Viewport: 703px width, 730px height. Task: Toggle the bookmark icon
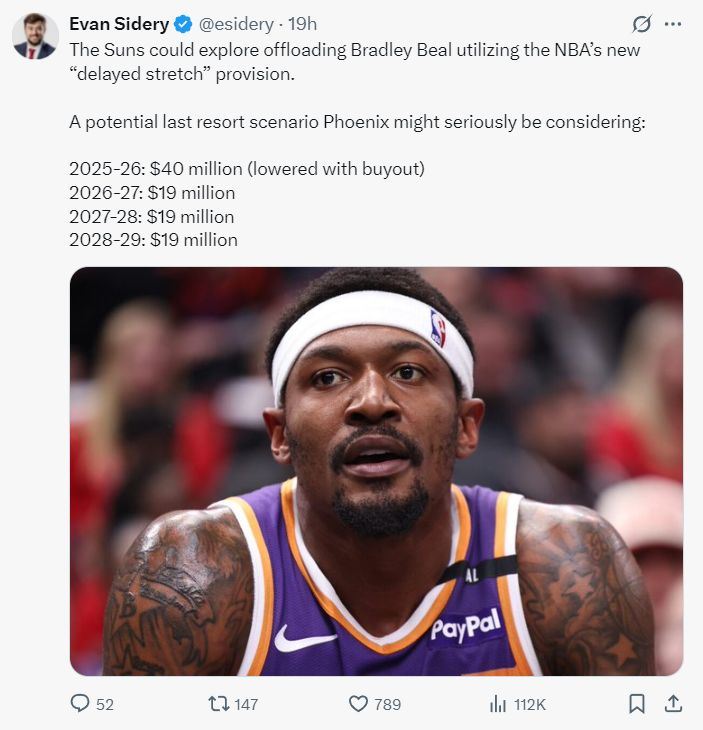[637, 703]
